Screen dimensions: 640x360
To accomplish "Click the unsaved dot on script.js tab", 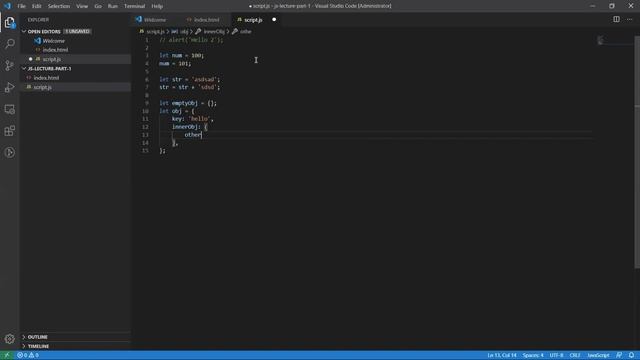I will point(274,20).
